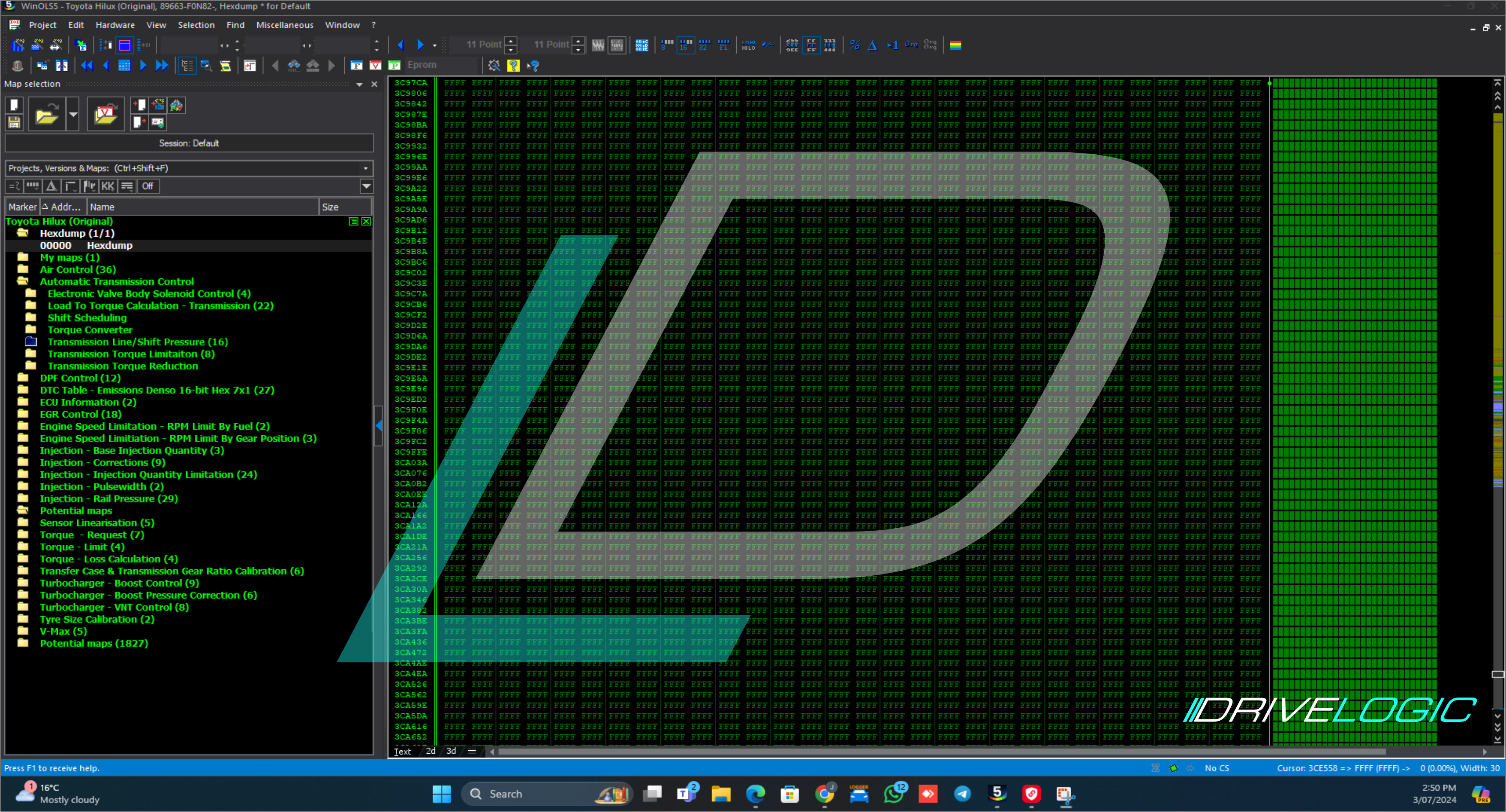Open the yellow question mark help
This screenshot has height=812, width=1506.
pyautogui.click(x=513, y=66)
